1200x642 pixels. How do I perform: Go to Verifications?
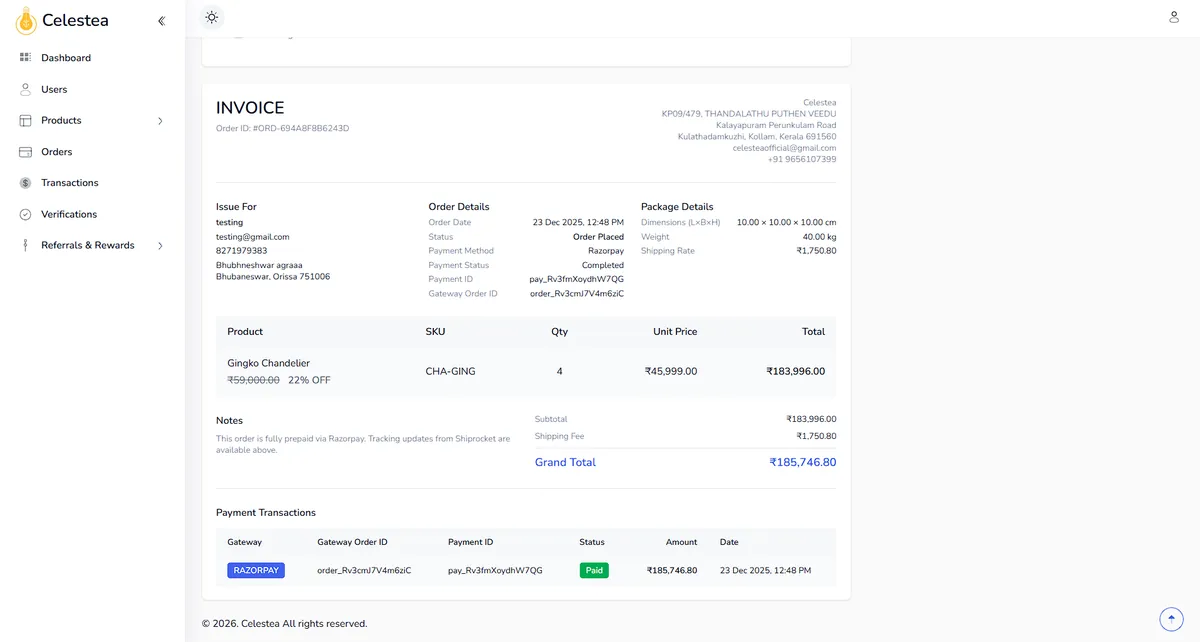[x=69, y=214]
